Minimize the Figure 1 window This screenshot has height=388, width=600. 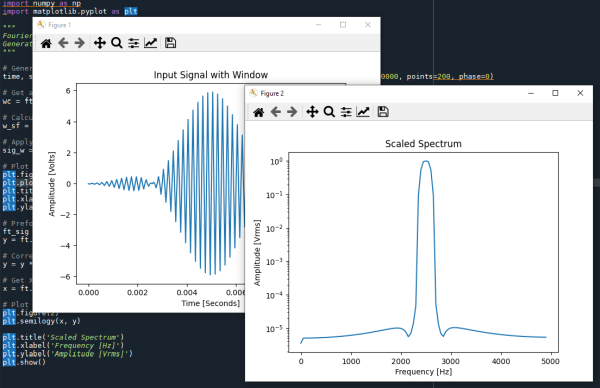point(318,24)
